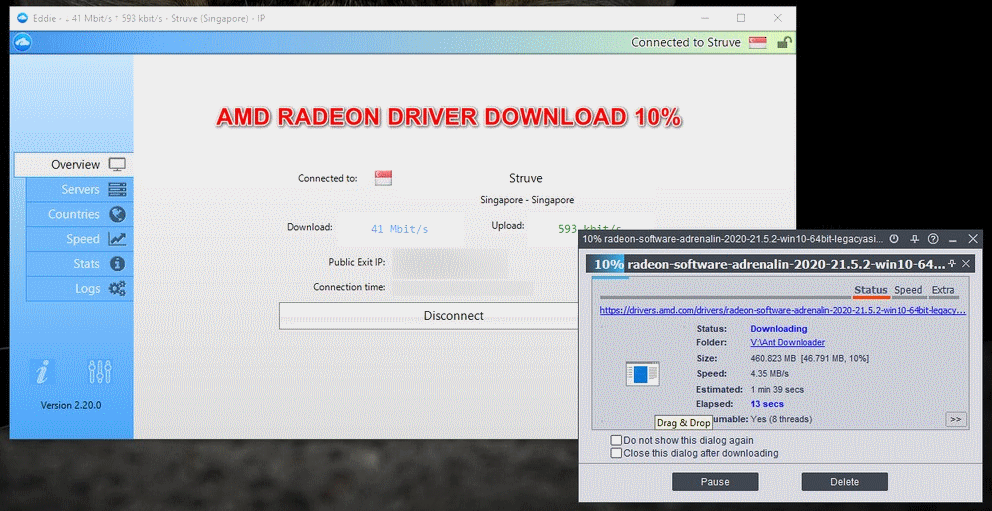This screenshot has height=511, width=992.
Task: Switch to Speed tab in download dialog
Action: [x=908, y=290]
